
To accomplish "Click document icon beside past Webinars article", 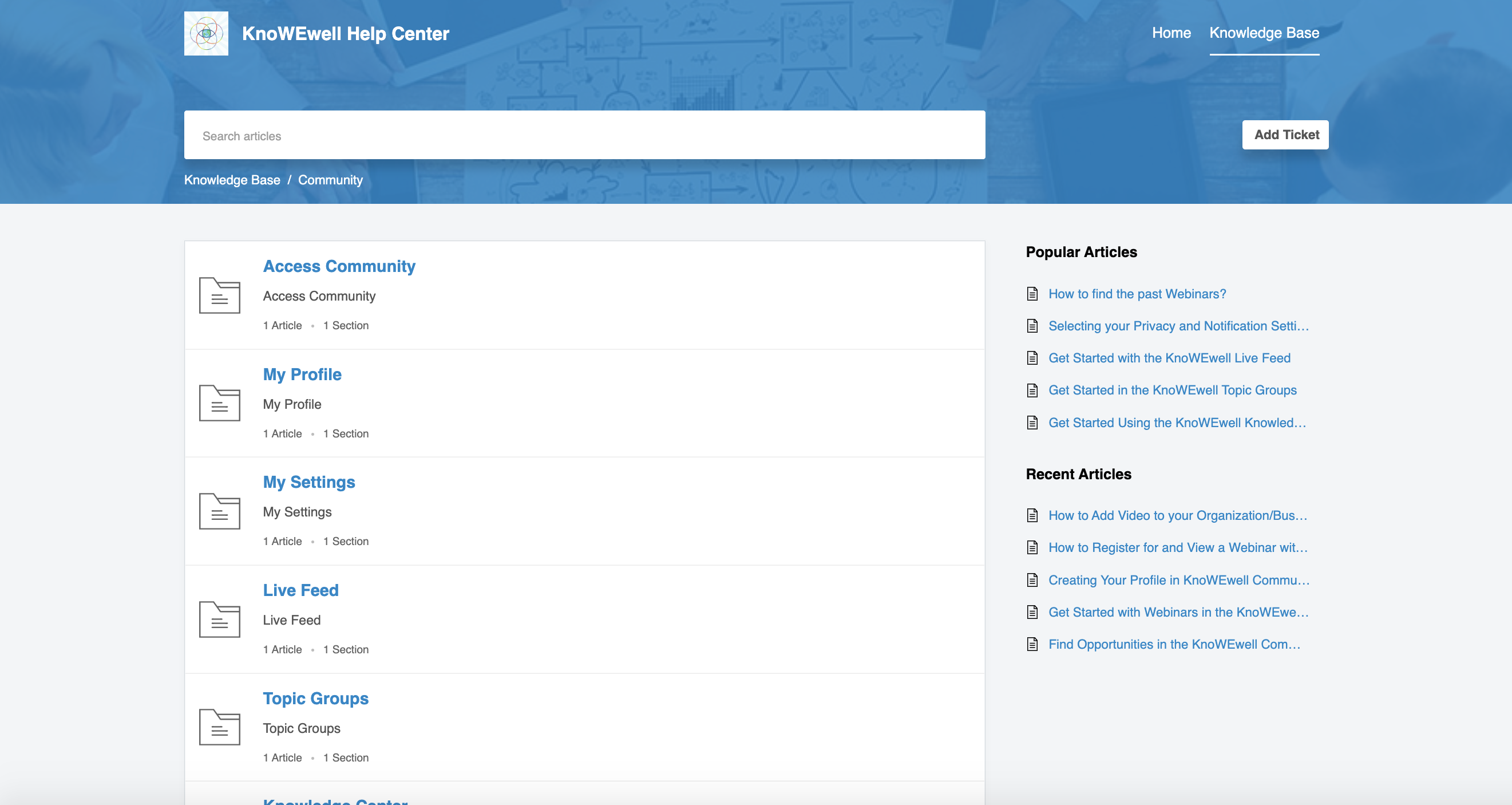I will [1032, 294].
